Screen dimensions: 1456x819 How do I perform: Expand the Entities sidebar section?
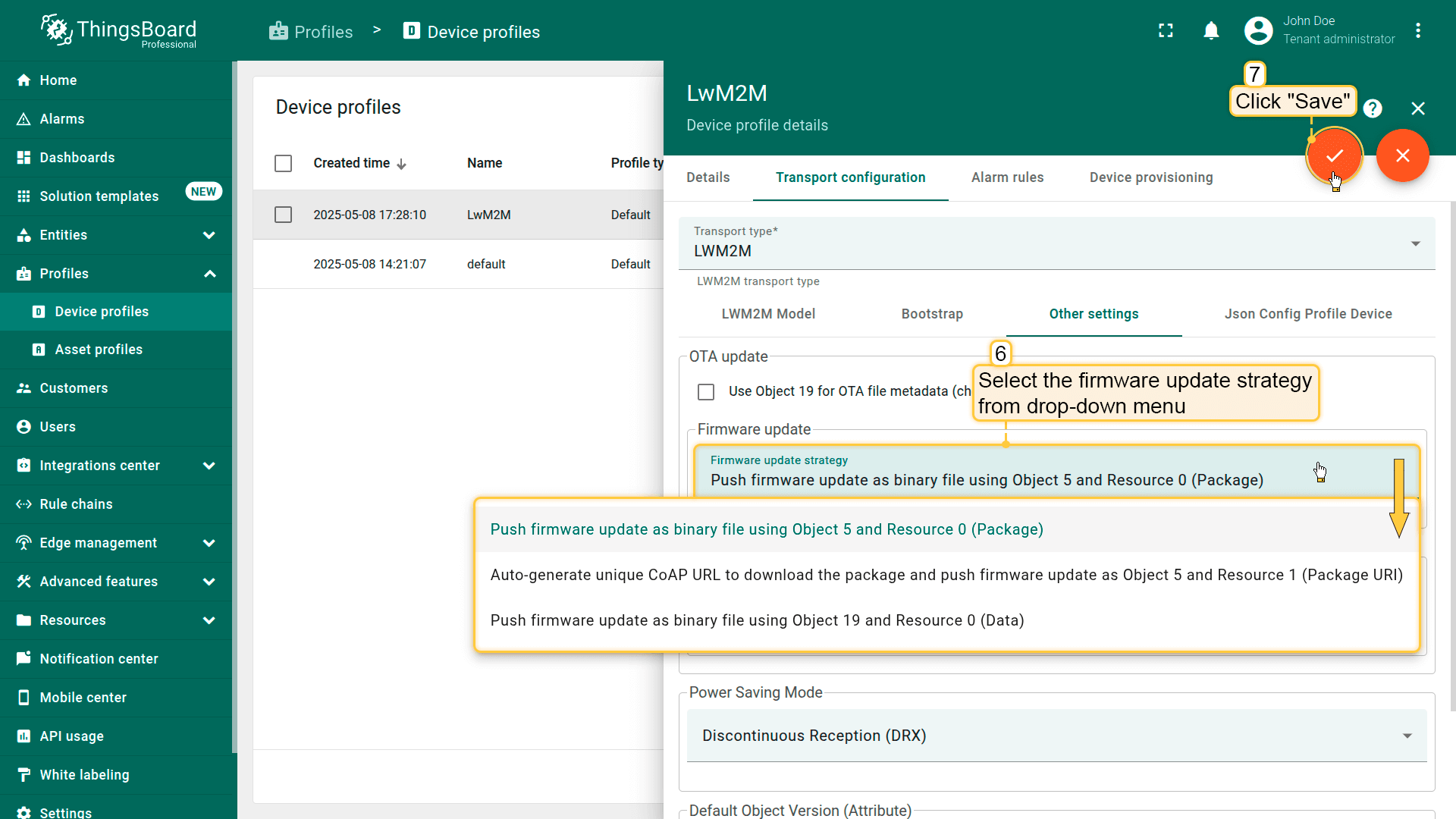(x=115, y=235)
